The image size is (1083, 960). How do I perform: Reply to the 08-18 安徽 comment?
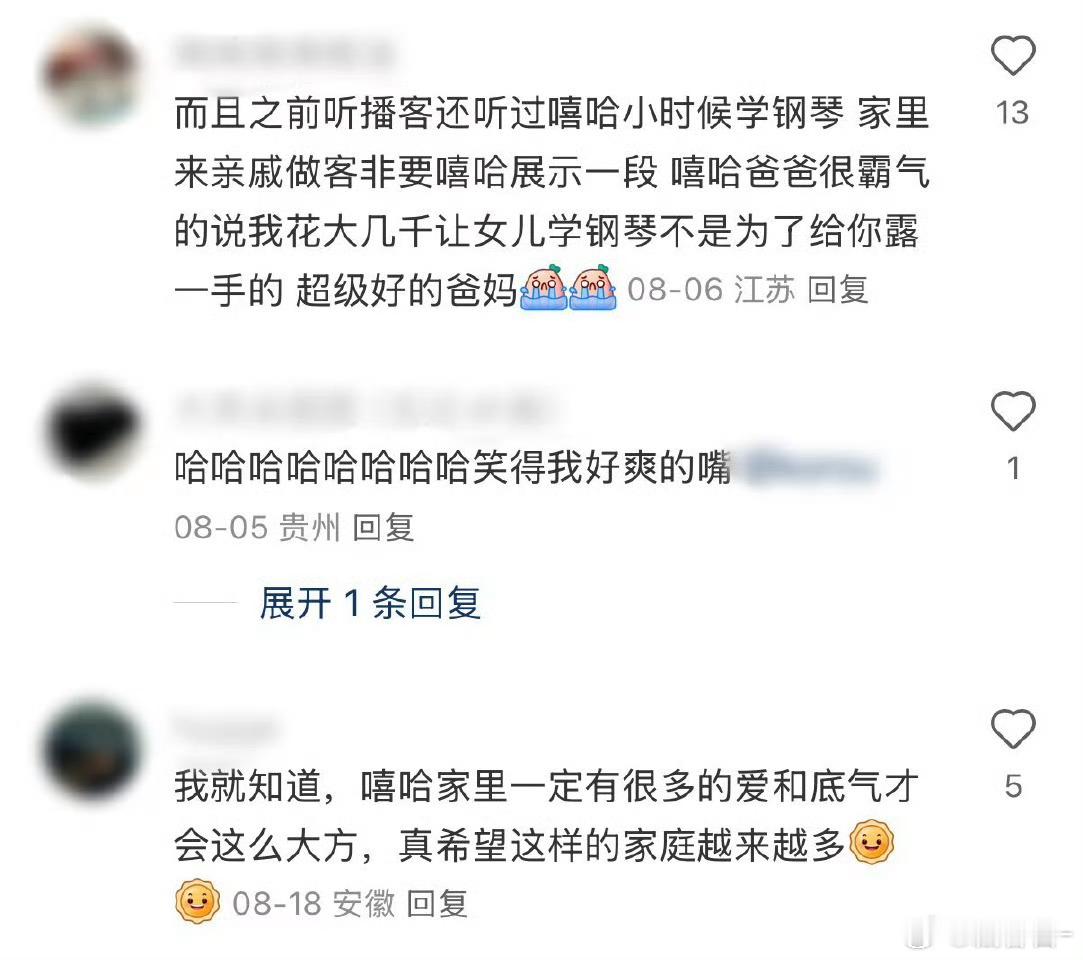(x=437, y=903)
